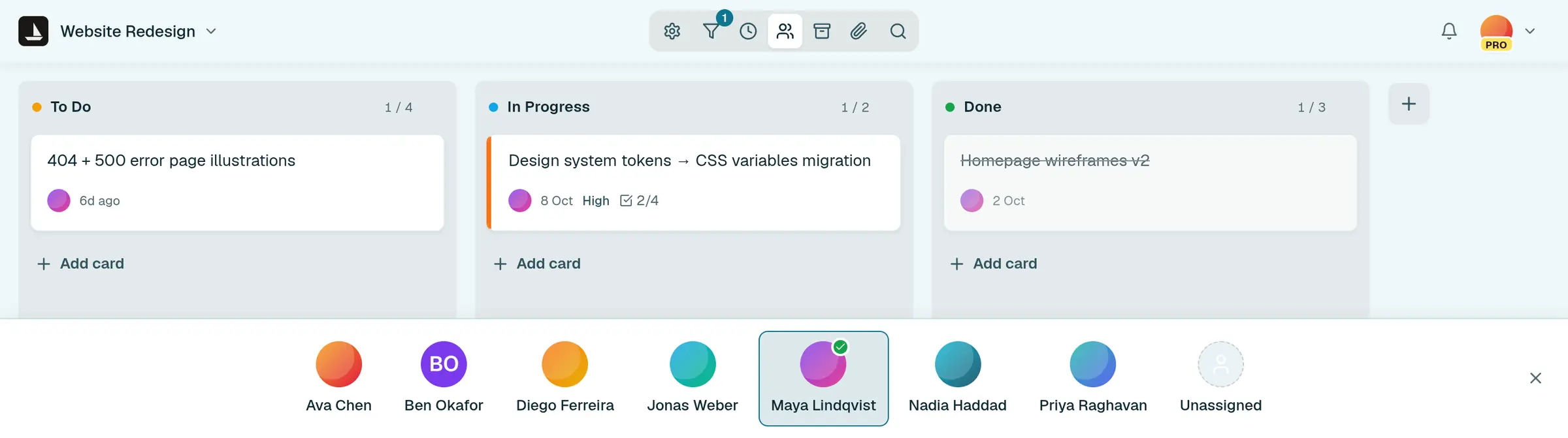
Task: Click the To Do column title
Action: pos(71,107)
